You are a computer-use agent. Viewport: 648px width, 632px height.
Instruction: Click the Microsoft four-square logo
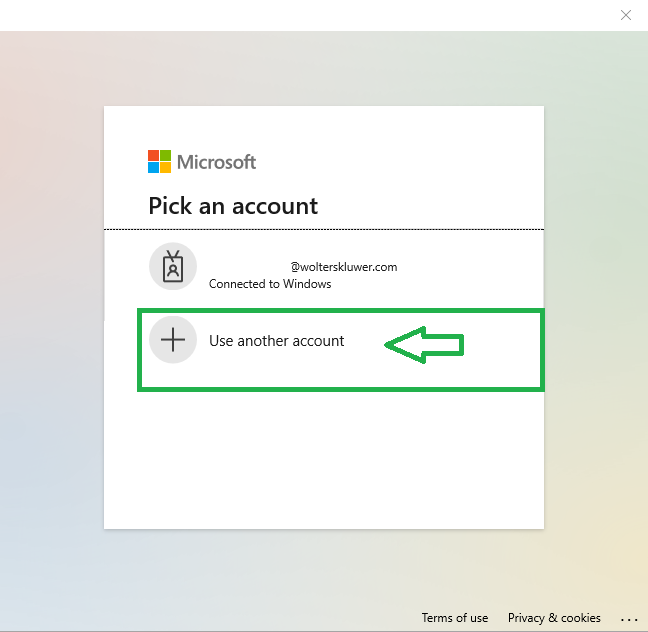160,162
